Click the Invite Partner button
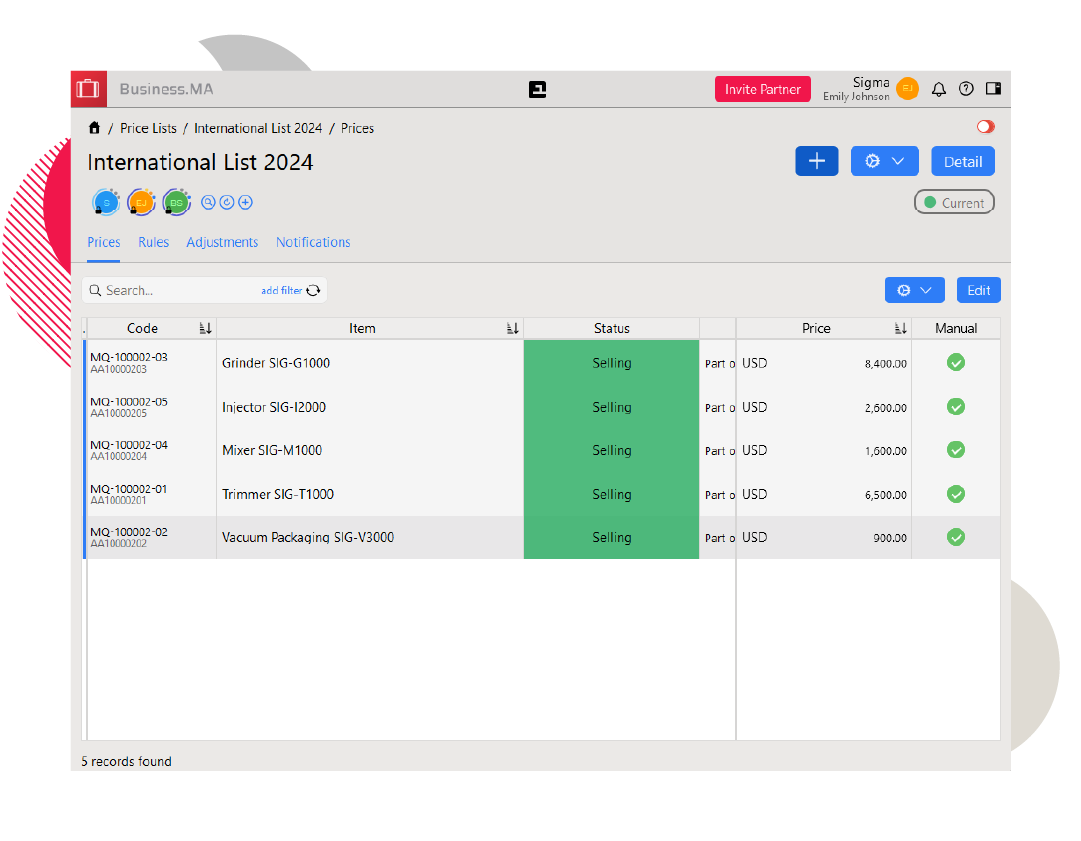The image size is (1081, 841). click(762, 89)
